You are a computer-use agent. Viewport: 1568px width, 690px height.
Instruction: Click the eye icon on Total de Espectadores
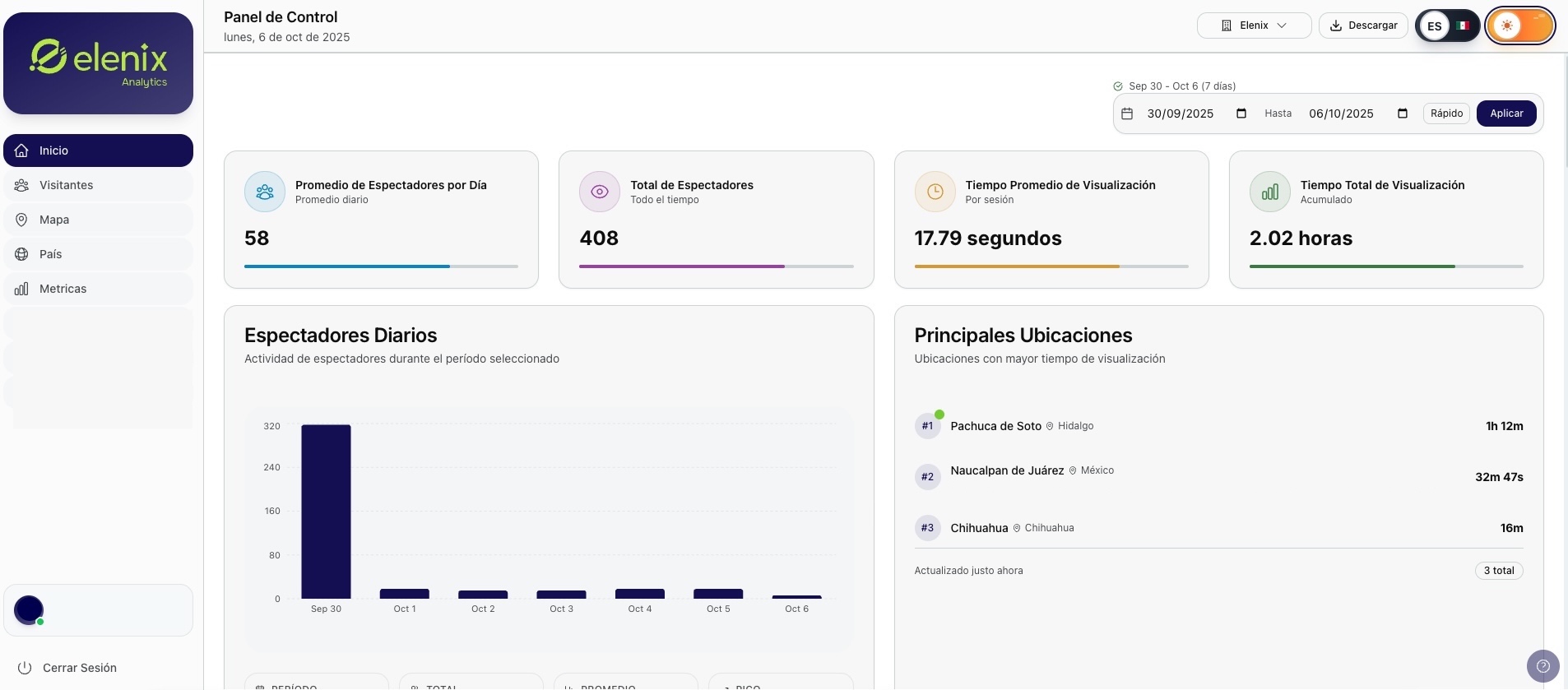point(600,192)
